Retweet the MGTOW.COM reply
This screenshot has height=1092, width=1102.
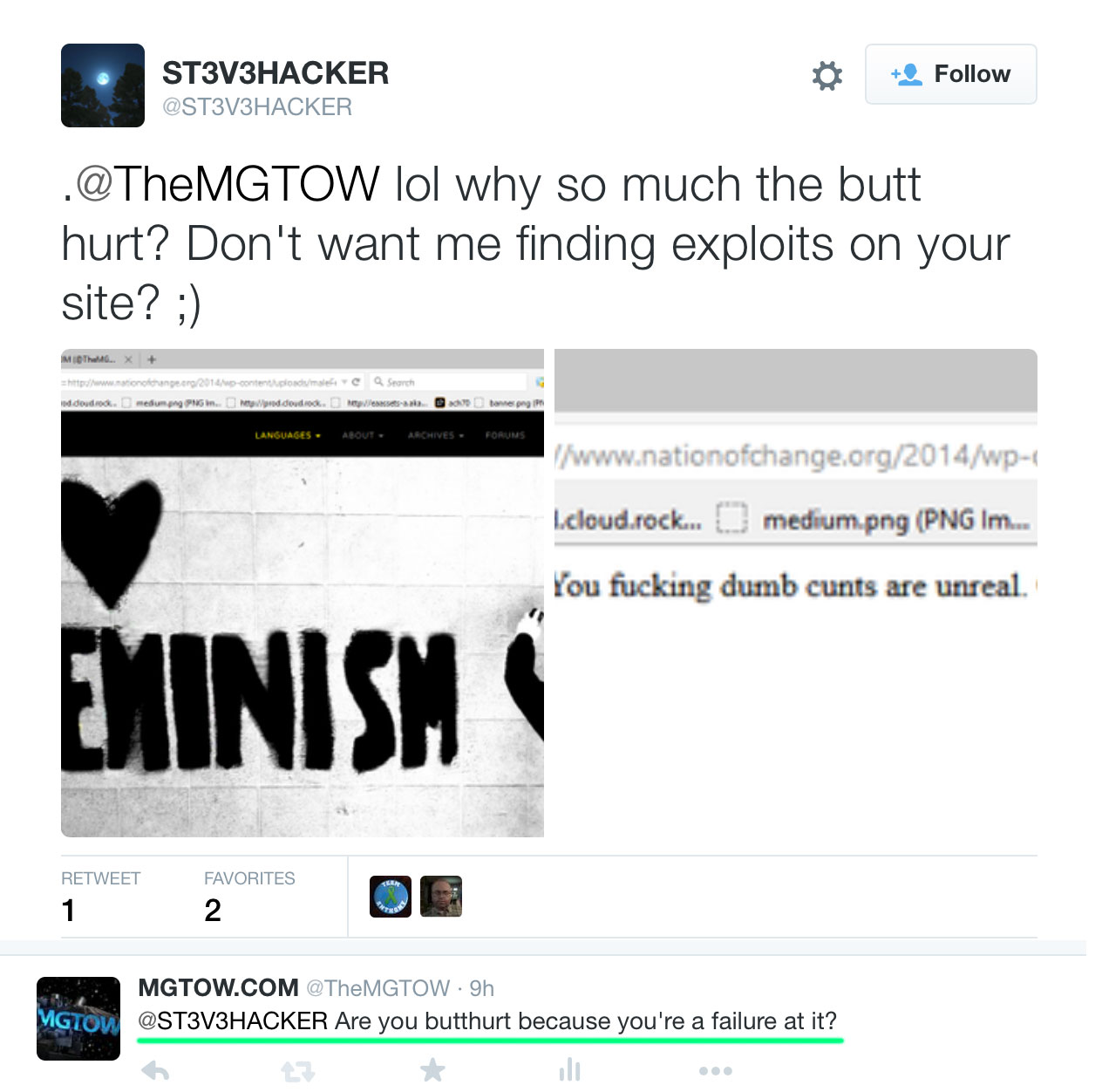(x=297, y=1070)
